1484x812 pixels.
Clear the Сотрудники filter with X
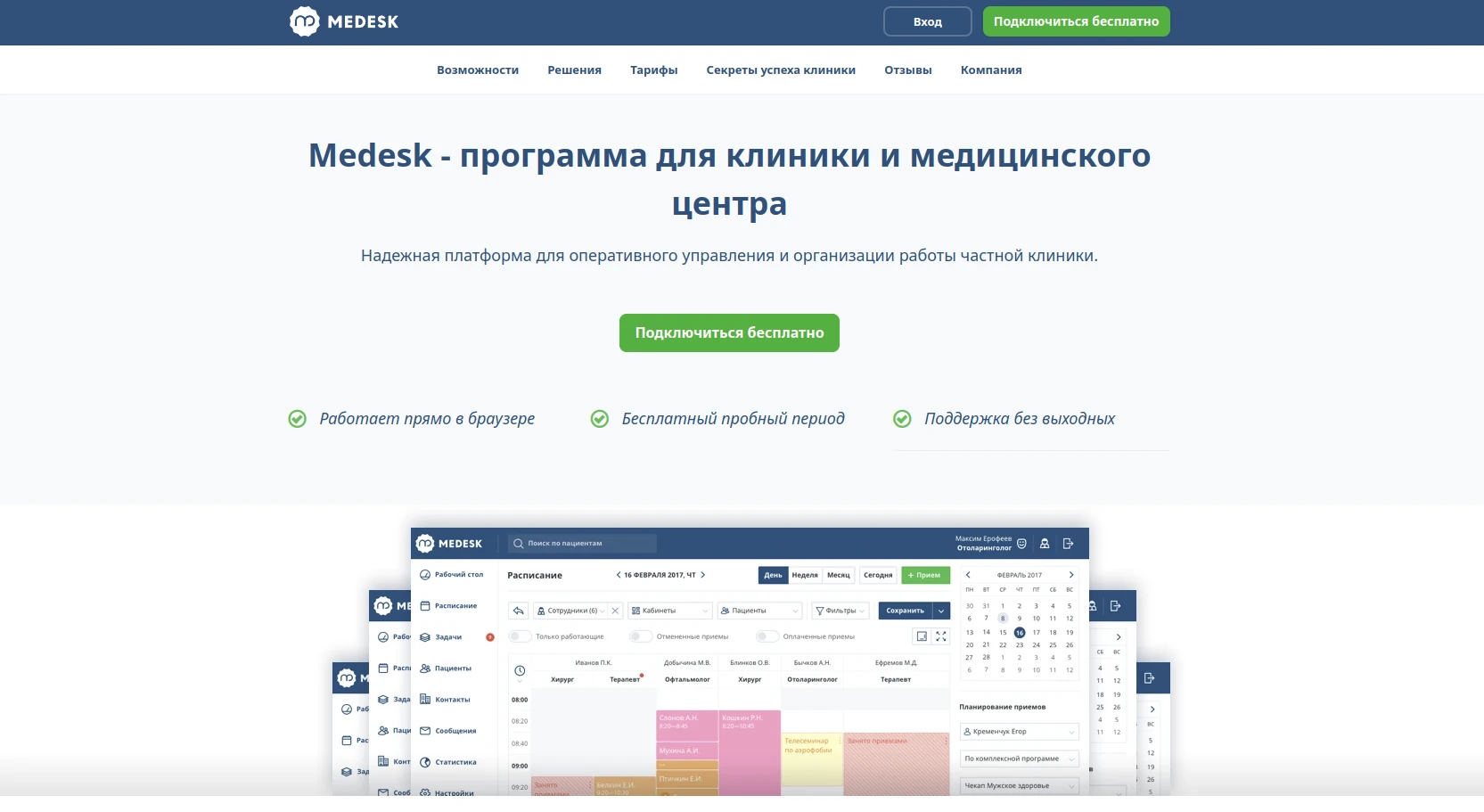(x=615, y=611)
